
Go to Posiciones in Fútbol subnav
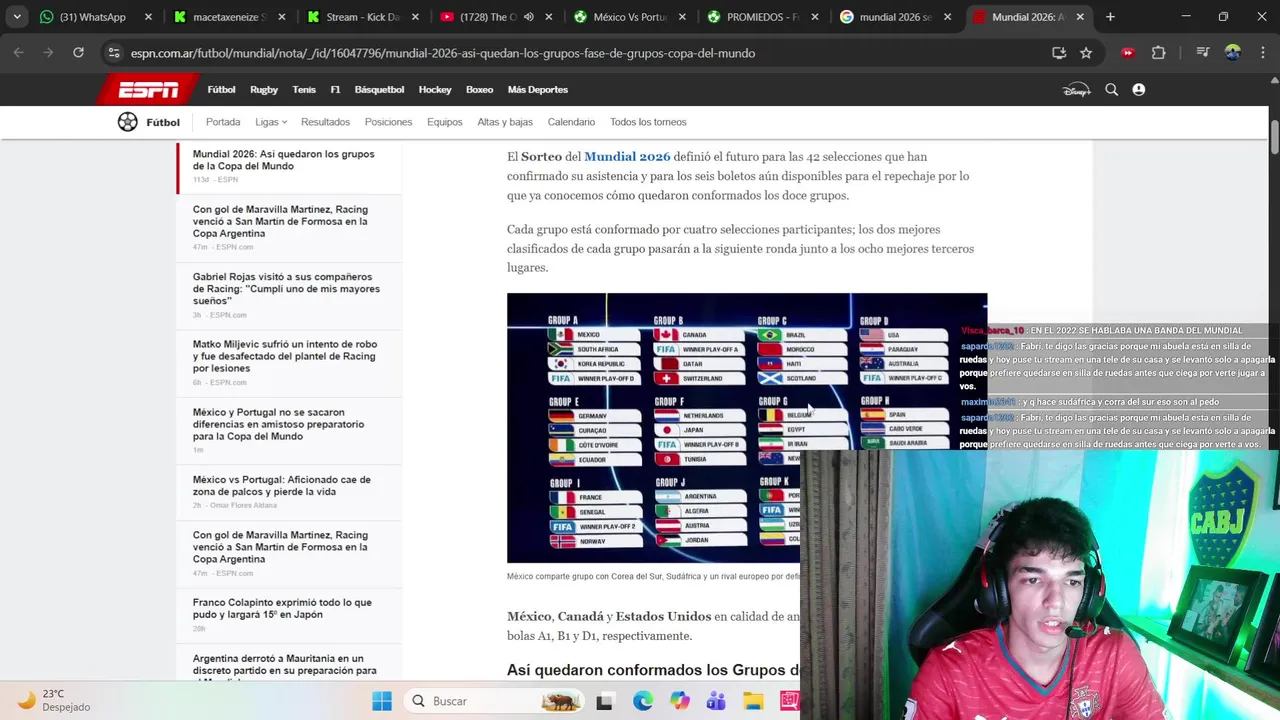point(388,122)
